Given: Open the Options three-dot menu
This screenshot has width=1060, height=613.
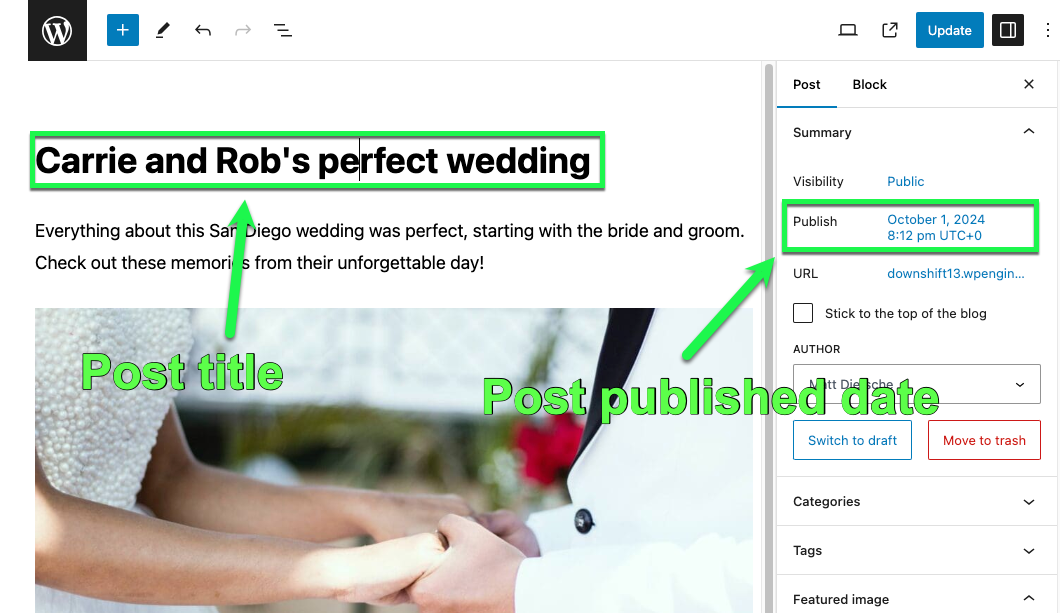Looking at the screenshot, I should click(x=1047, y=30).
